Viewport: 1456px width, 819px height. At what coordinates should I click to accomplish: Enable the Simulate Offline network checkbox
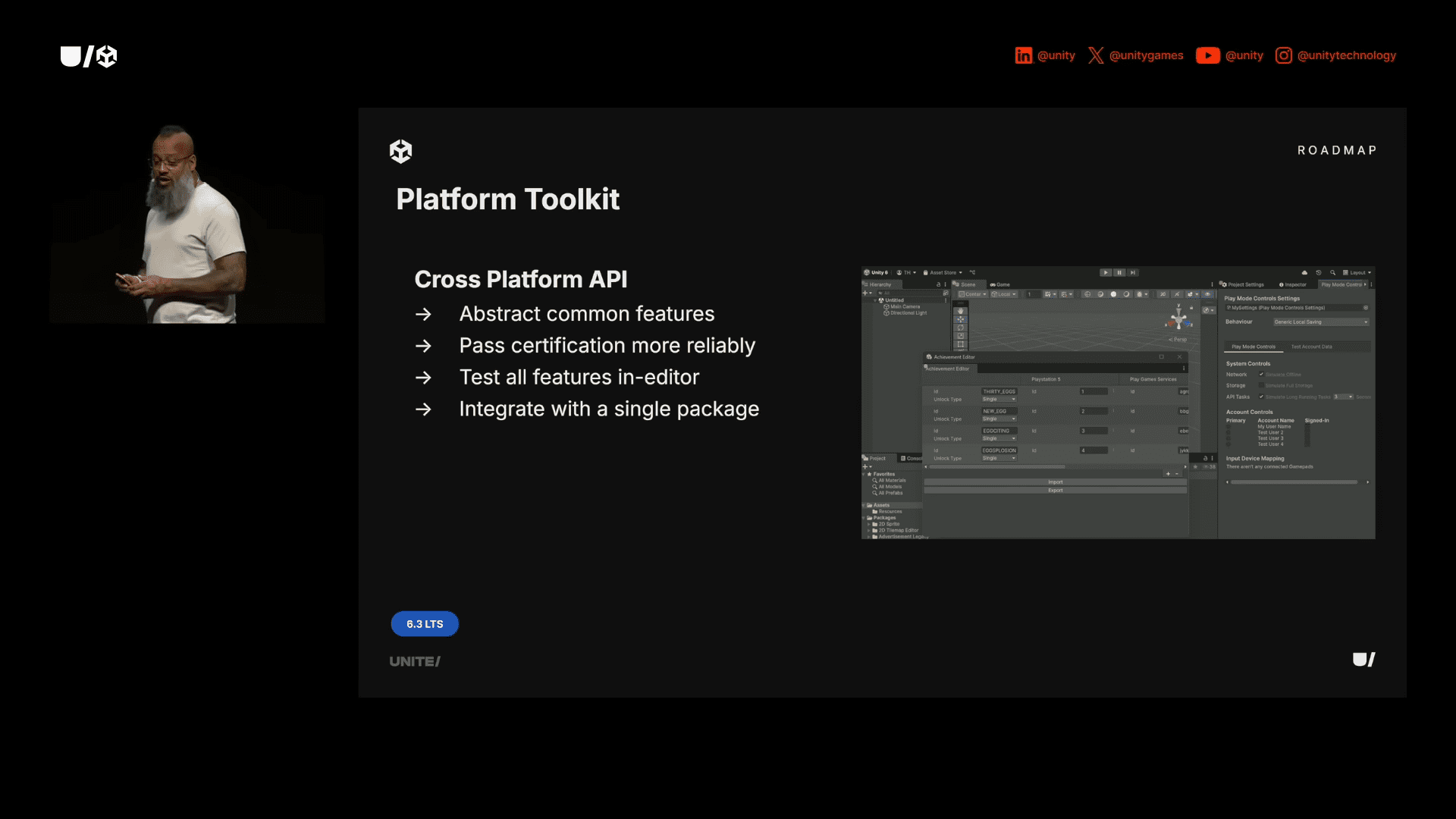pyautogui.click(x=1261, y=374)
